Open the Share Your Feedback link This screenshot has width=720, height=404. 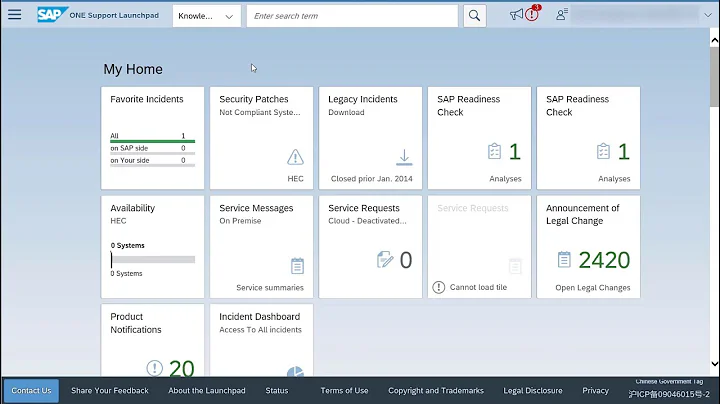(110, 391)
